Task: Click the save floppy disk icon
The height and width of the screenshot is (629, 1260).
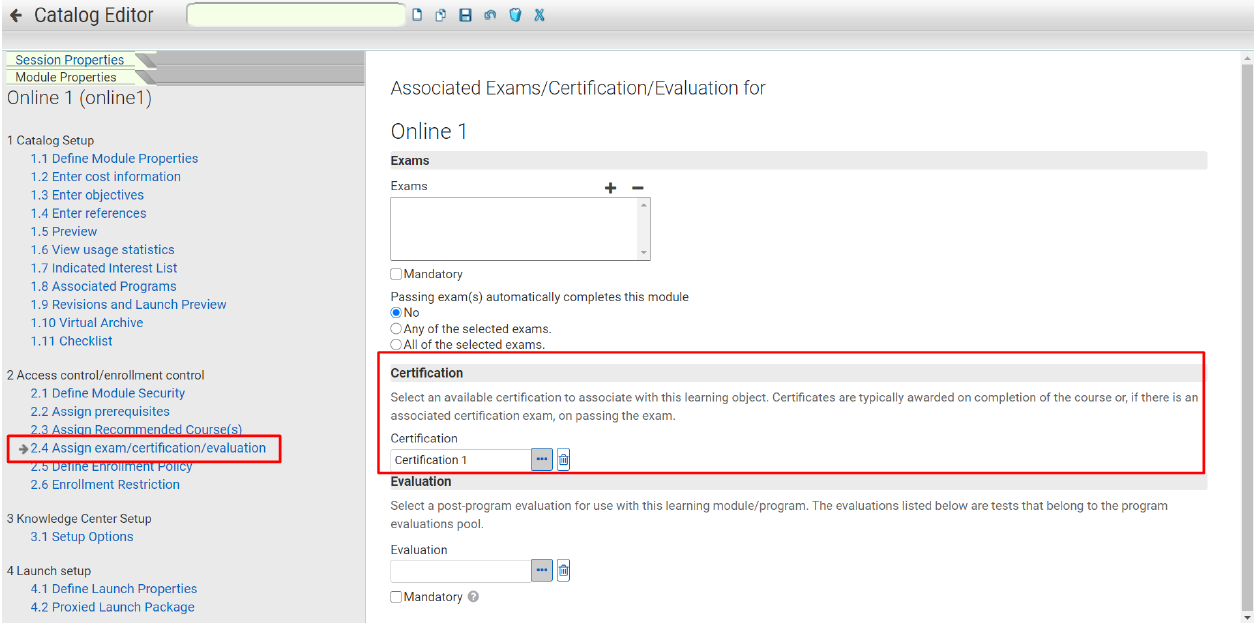Action: pos(465,15)
